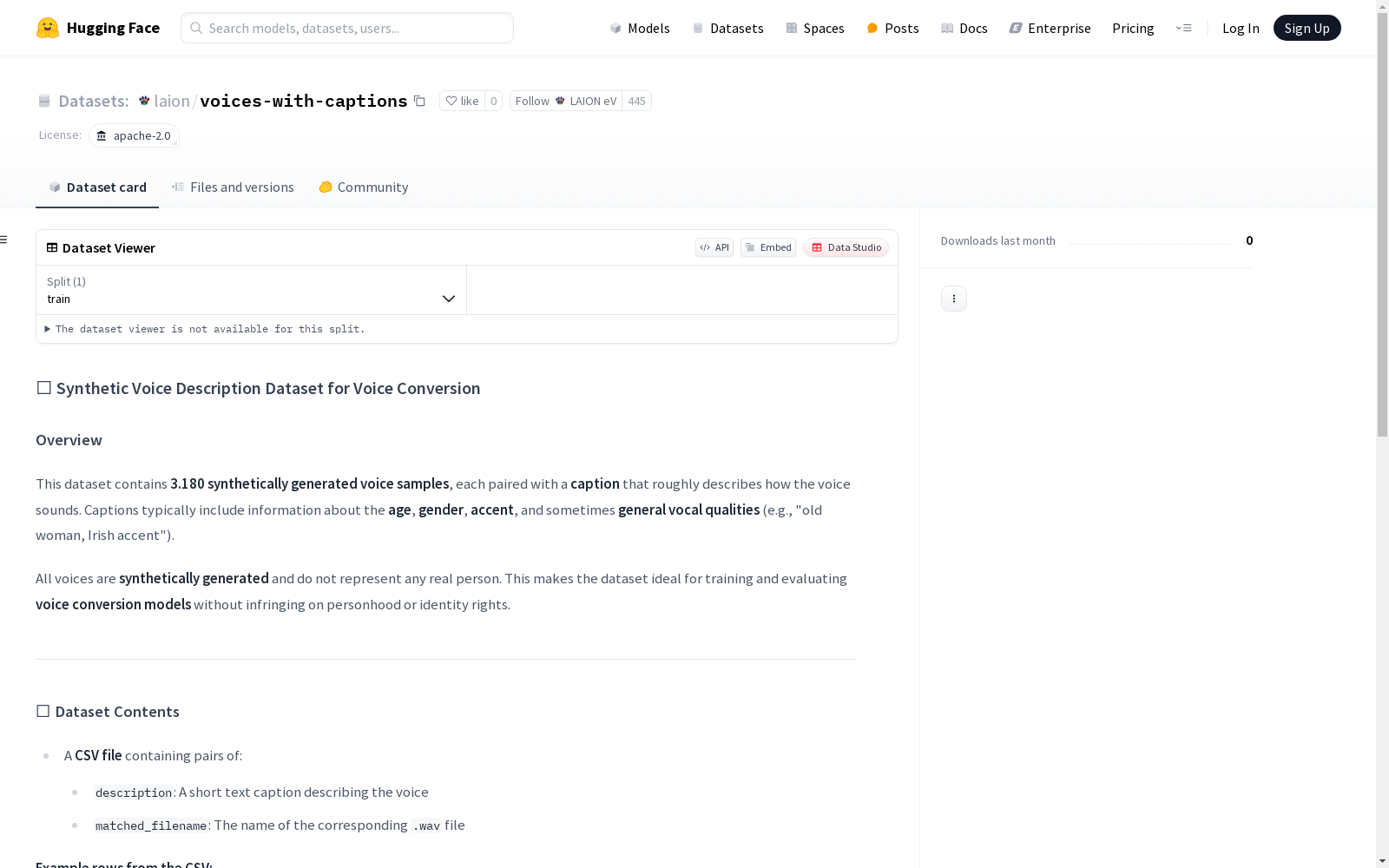Open the laion organization link
This screenshot has width=1389, height=868.
172,101
